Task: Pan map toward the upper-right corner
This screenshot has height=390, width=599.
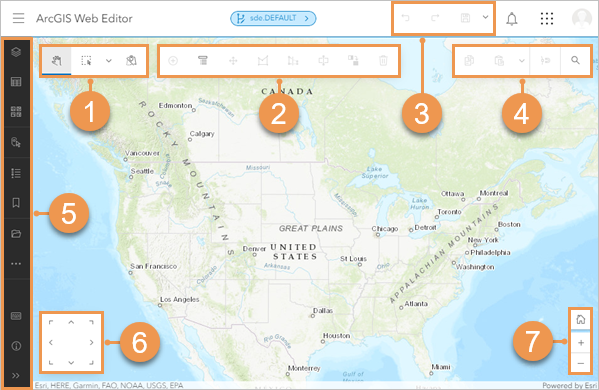Action: (x=91, y=322)
